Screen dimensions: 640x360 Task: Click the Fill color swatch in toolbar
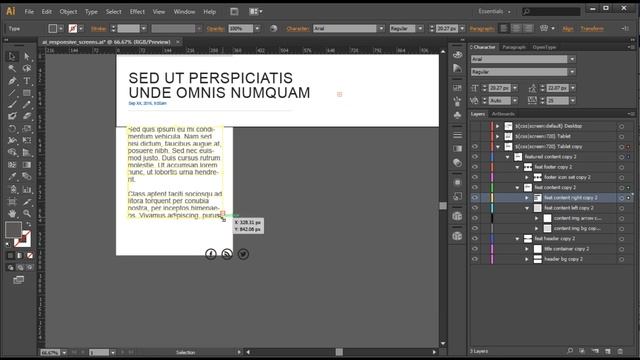tap(13, 229)
